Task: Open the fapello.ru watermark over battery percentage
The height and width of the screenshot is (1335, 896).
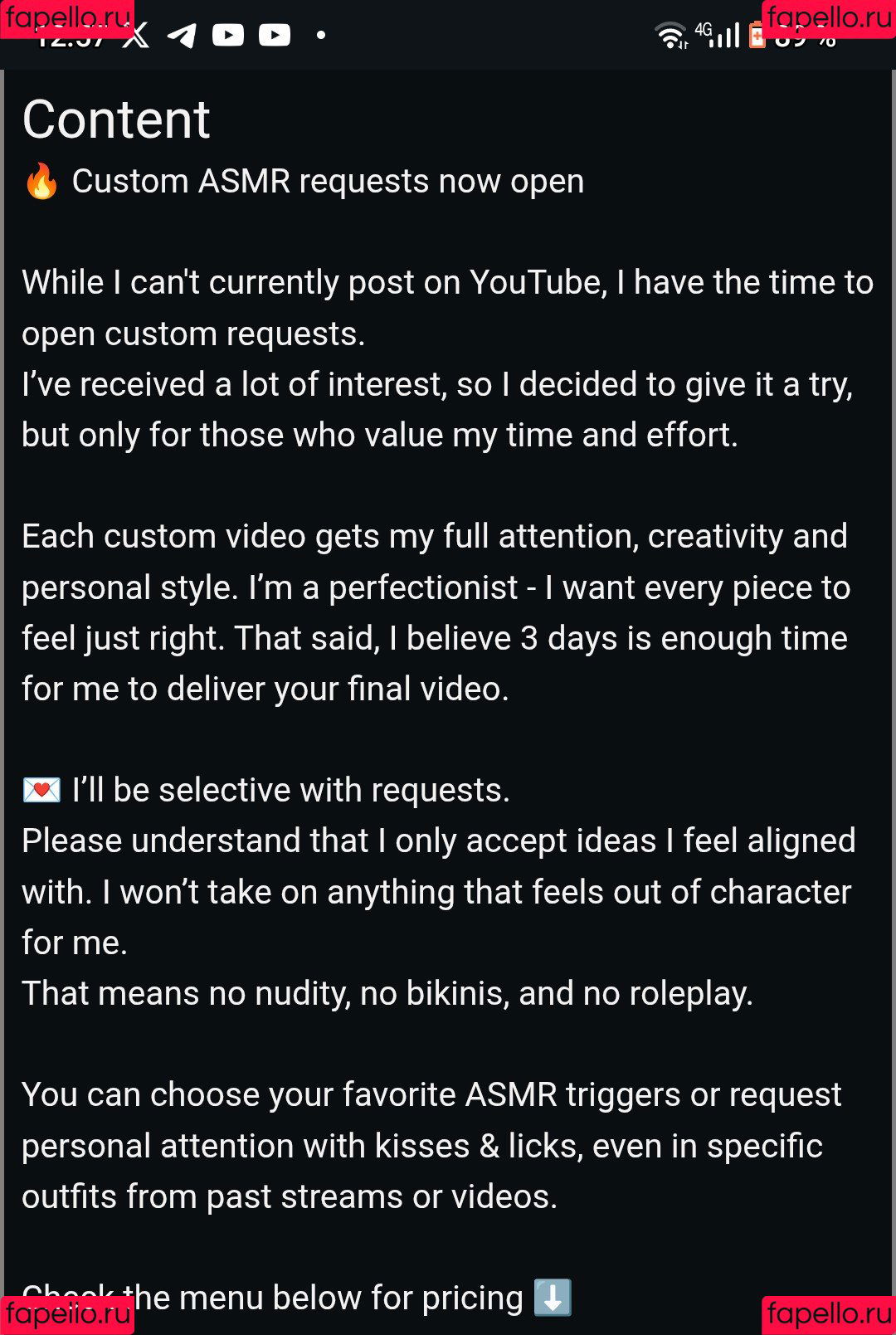Action: (829, 18)
